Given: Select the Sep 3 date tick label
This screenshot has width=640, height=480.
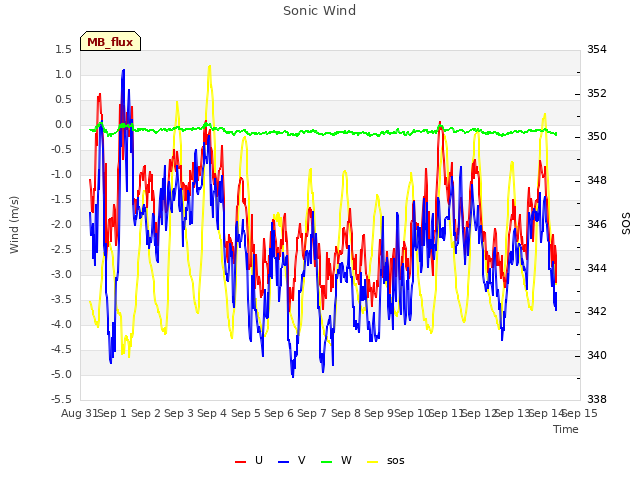Looking at the screenshot, I should [x=179, y=413].
